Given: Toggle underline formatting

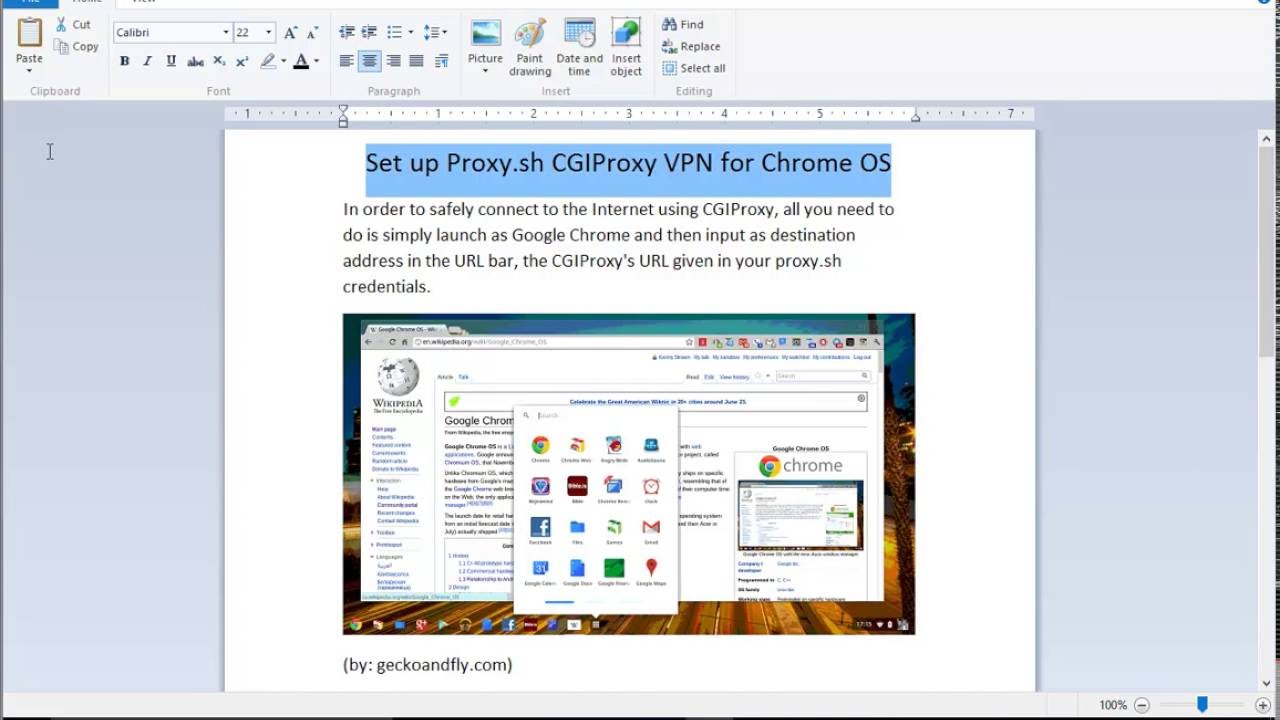Looking at the screenshot, I should coord(171,61).
